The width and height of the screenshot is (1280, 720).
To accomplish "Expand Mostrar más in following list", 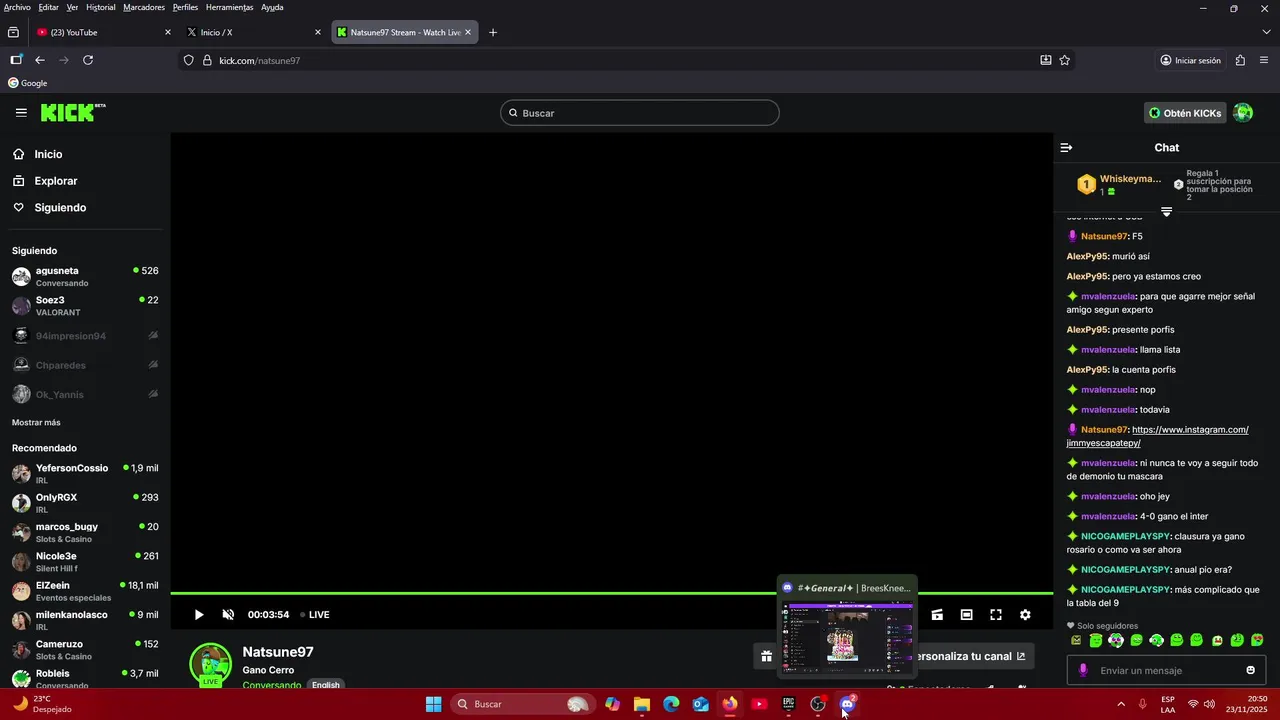I will click(x=36, y=422).
